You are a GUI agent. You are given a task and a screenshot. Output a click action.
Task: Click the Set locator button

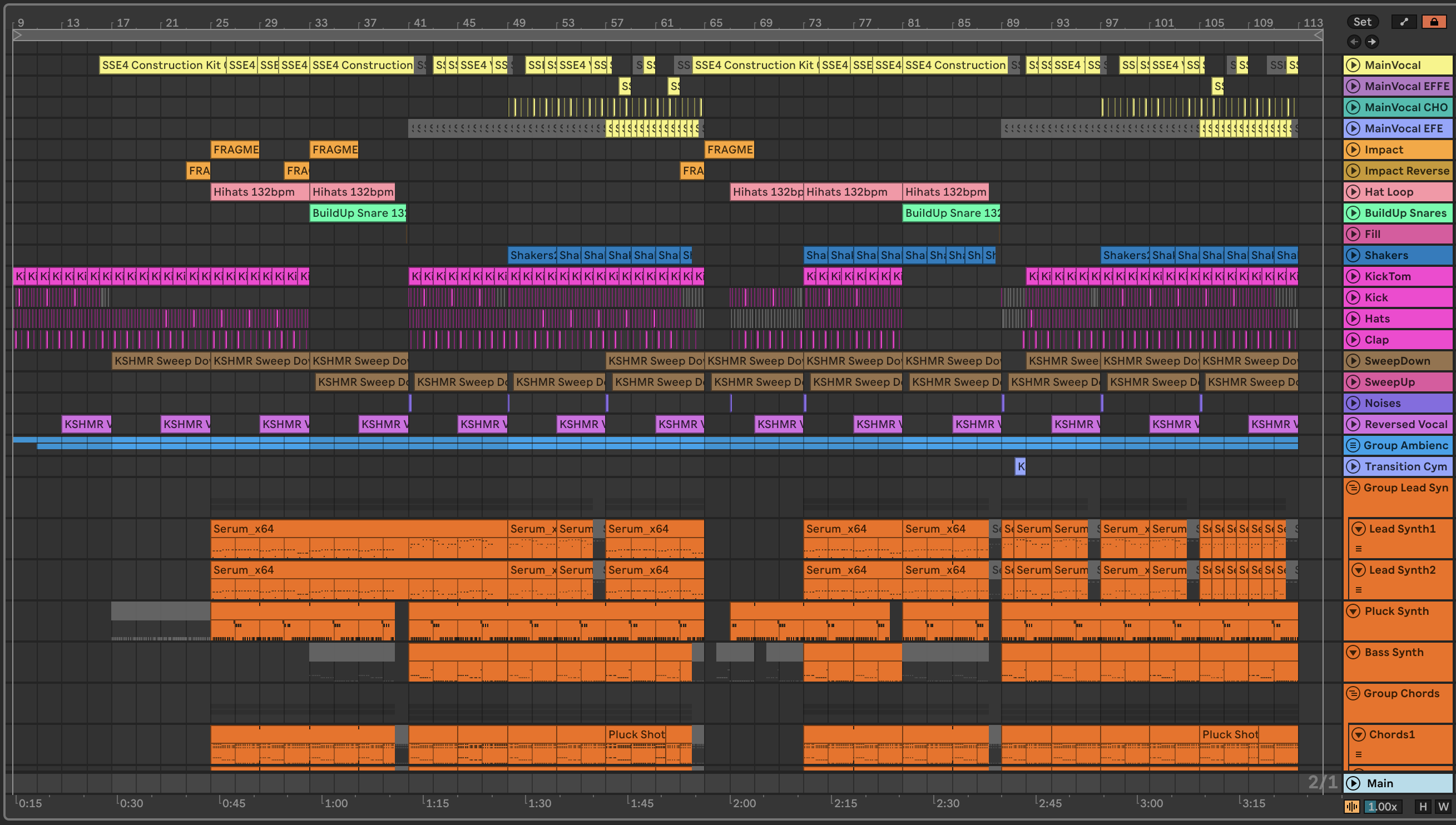click(1362, 22)
